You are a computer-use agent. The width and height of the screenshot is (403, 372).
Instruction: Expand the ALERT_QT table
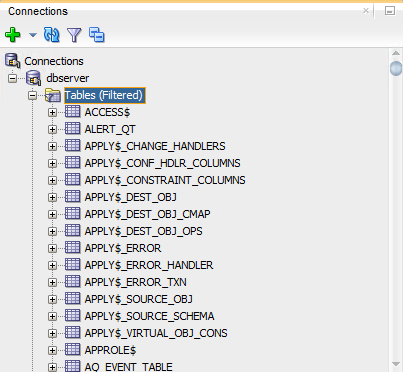(52, 129)
